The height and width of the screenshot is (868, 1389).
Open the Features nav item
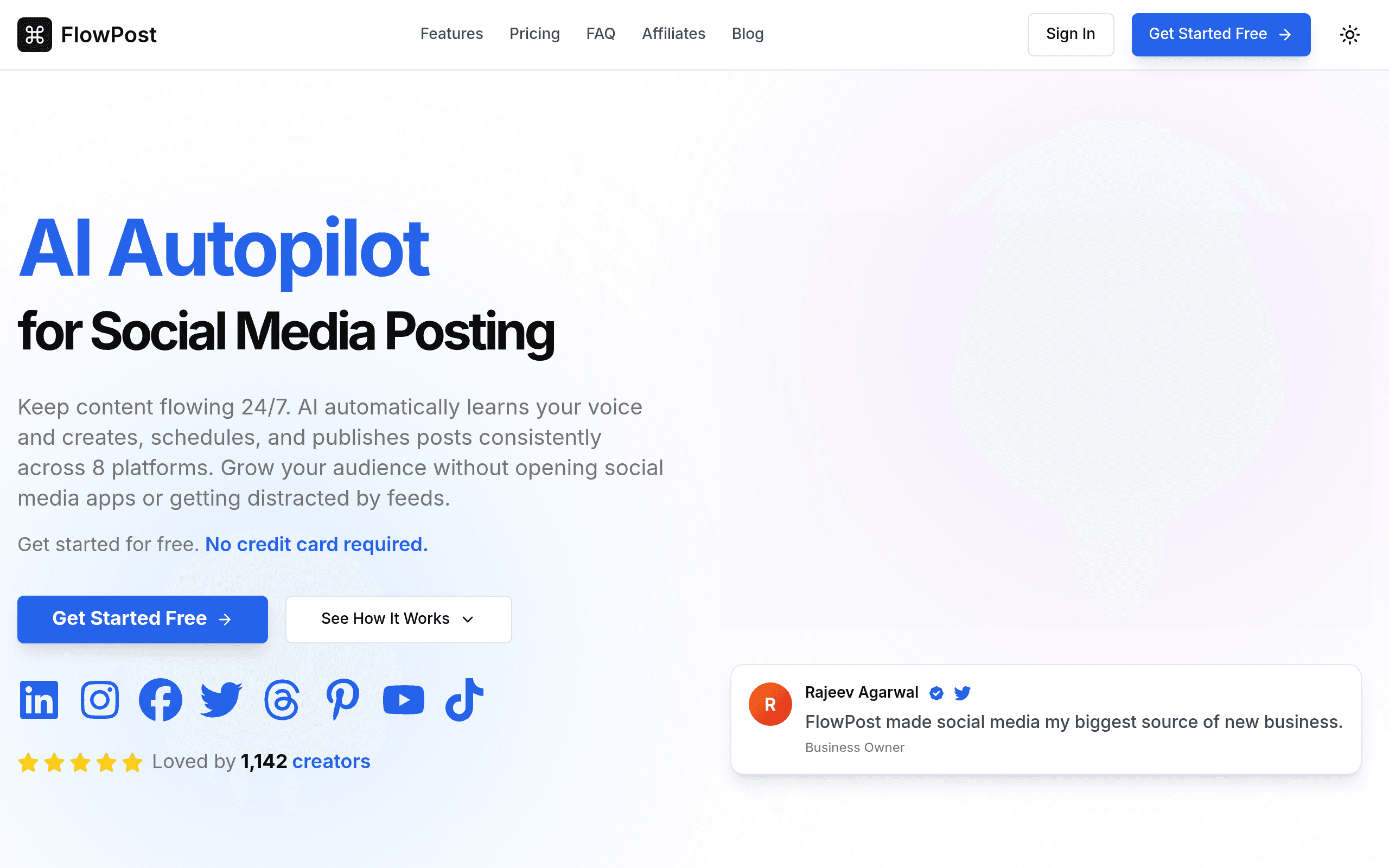coord(452,34)
